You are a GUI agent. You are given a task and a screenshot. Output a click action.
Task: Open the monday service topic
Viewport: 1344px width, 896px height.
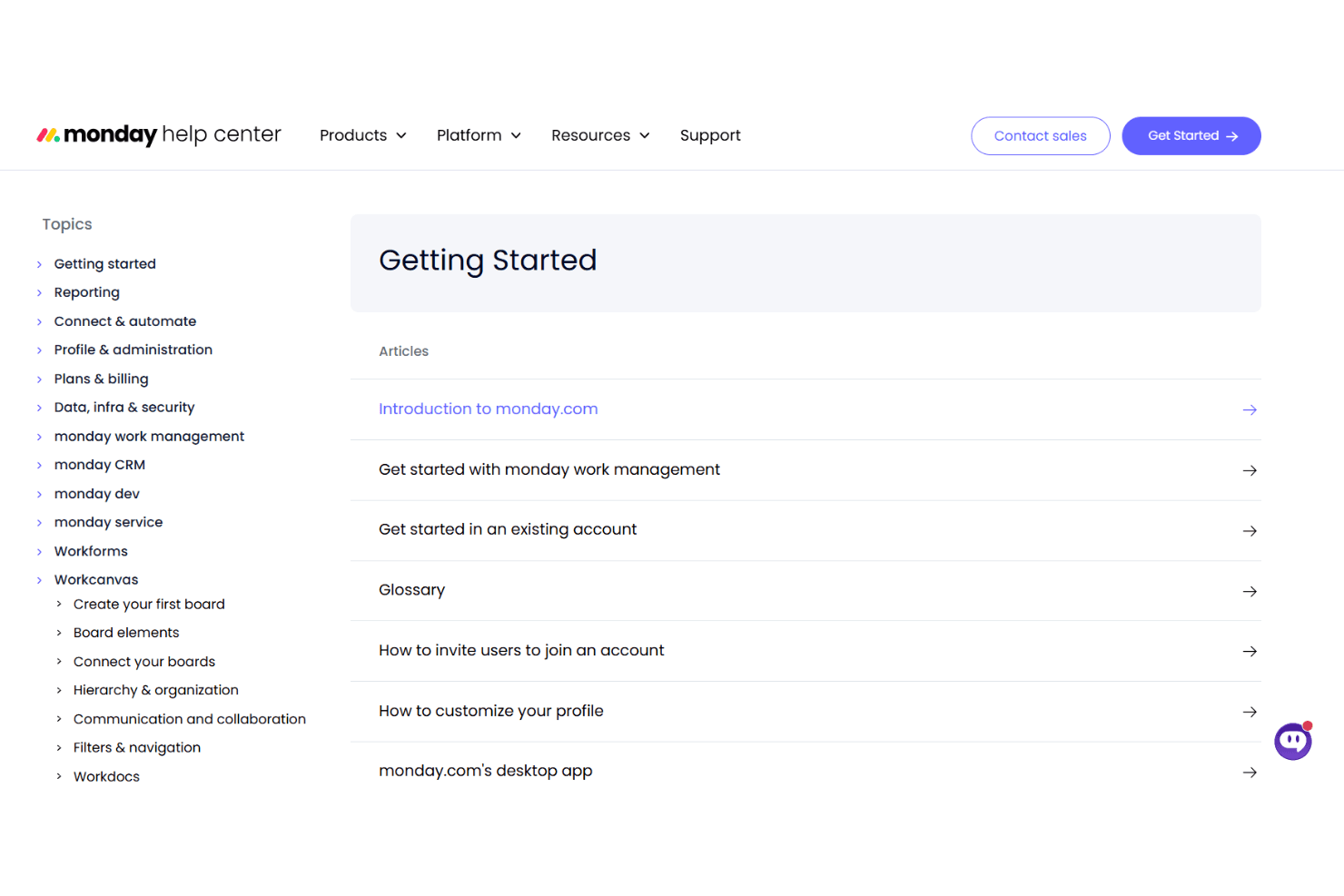(108, 522)
